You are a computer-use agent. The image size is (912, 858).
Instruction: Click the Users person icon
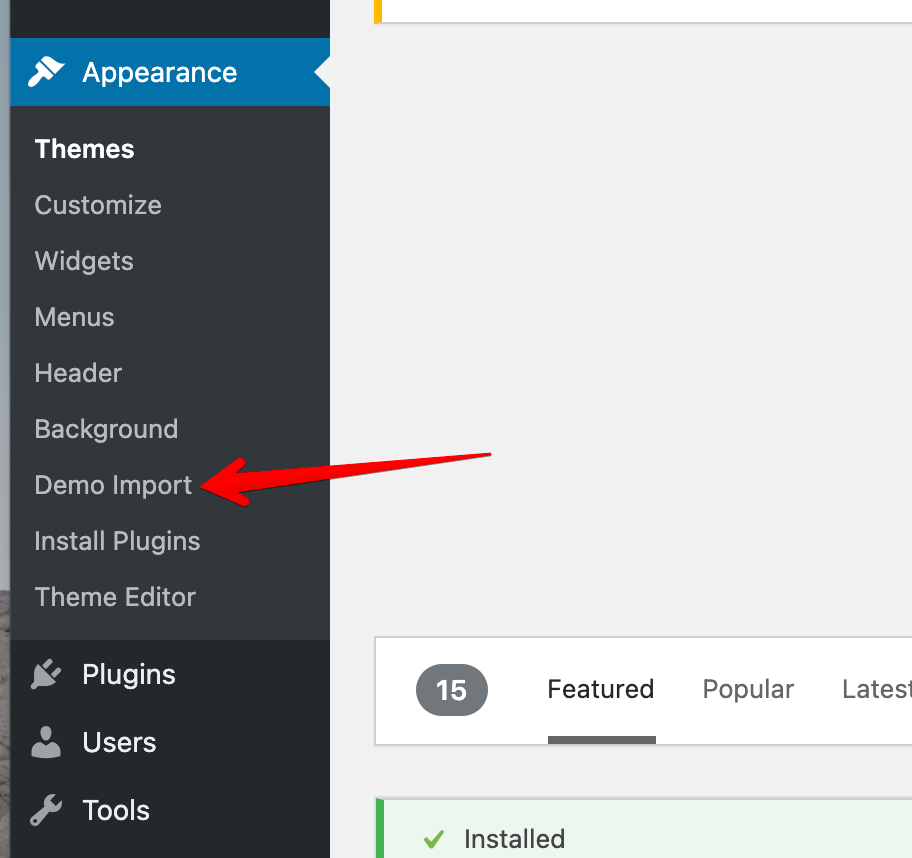(47, 742)
